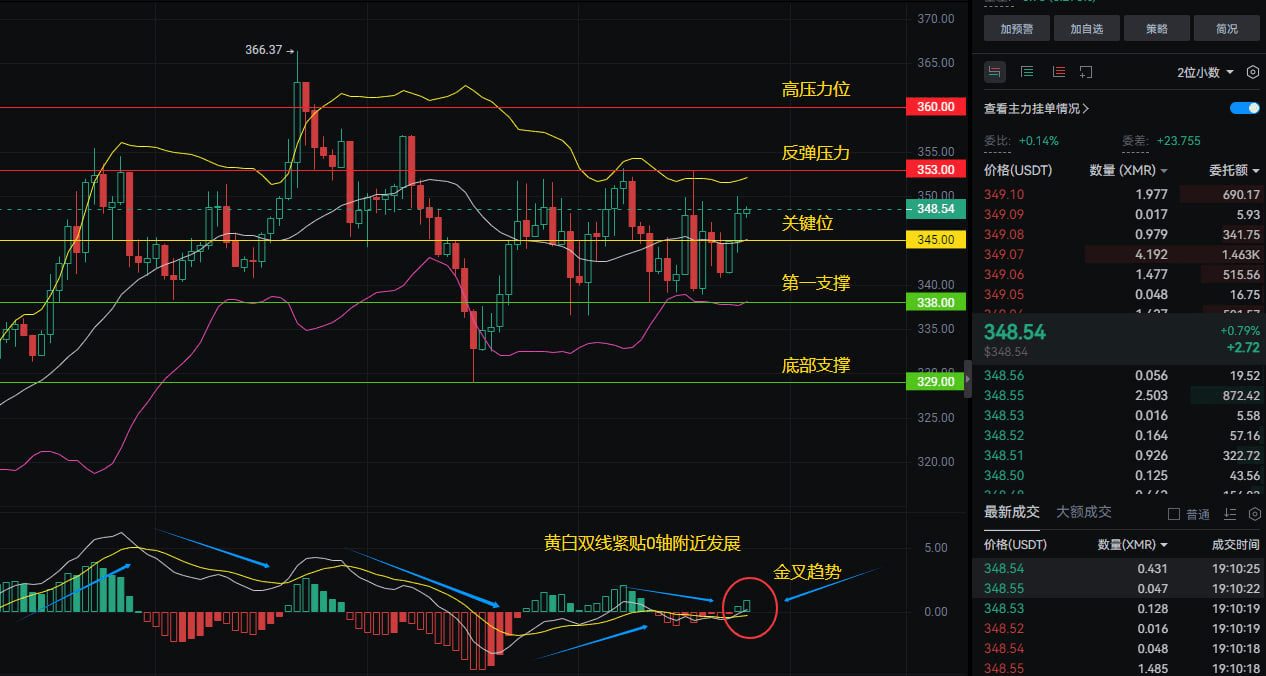Select the combined buy/sell order book view icon
Screen dimensions: 1266x676
(x=995, y=72)
